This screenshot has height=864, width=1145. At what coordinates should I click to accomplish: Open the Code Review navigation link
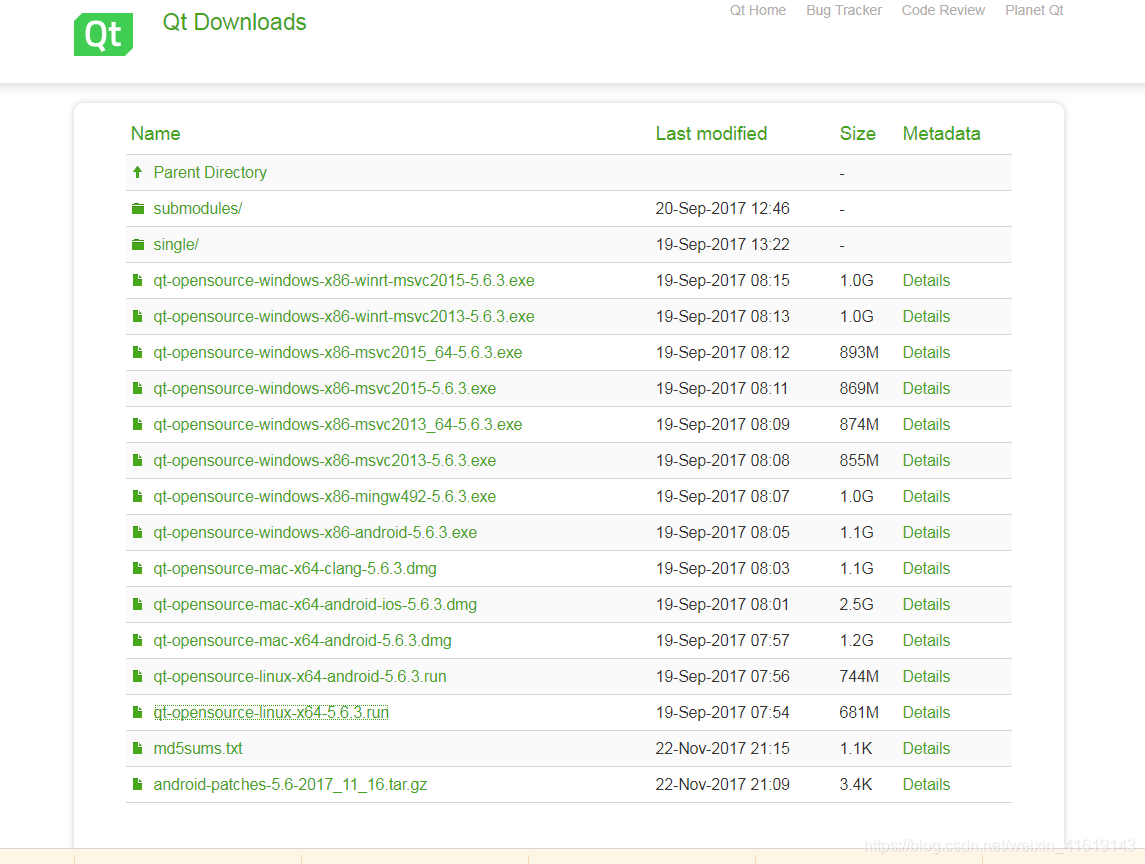pyautogui.click(x=943, y=10)
